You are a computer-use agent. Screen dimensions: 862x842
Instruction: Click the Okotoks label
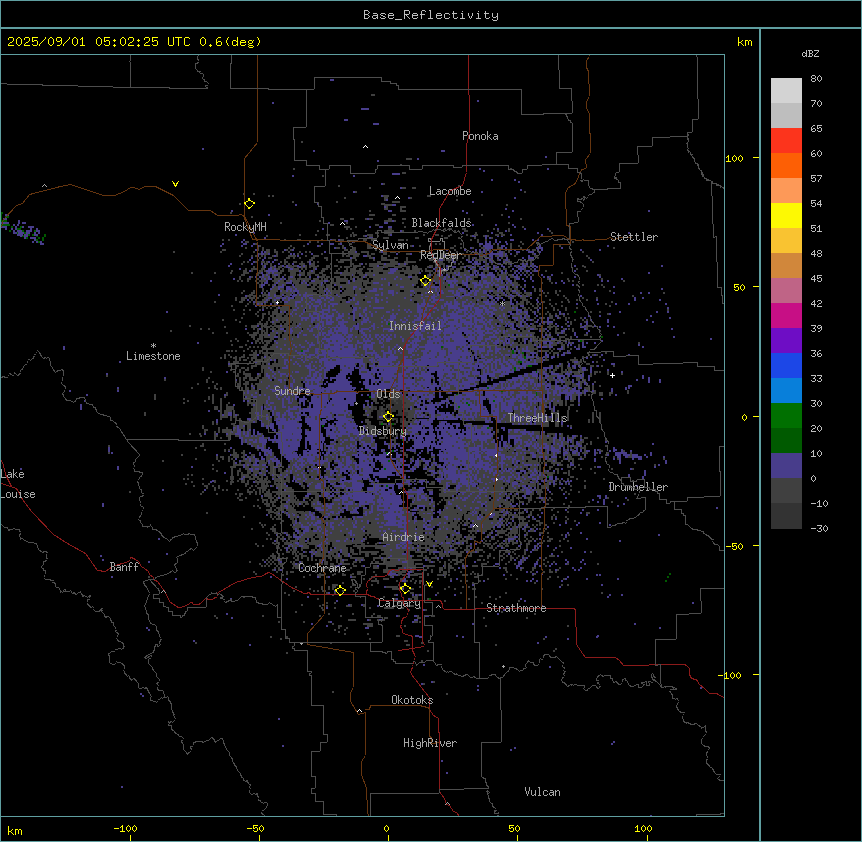click(x=412, y=700)
